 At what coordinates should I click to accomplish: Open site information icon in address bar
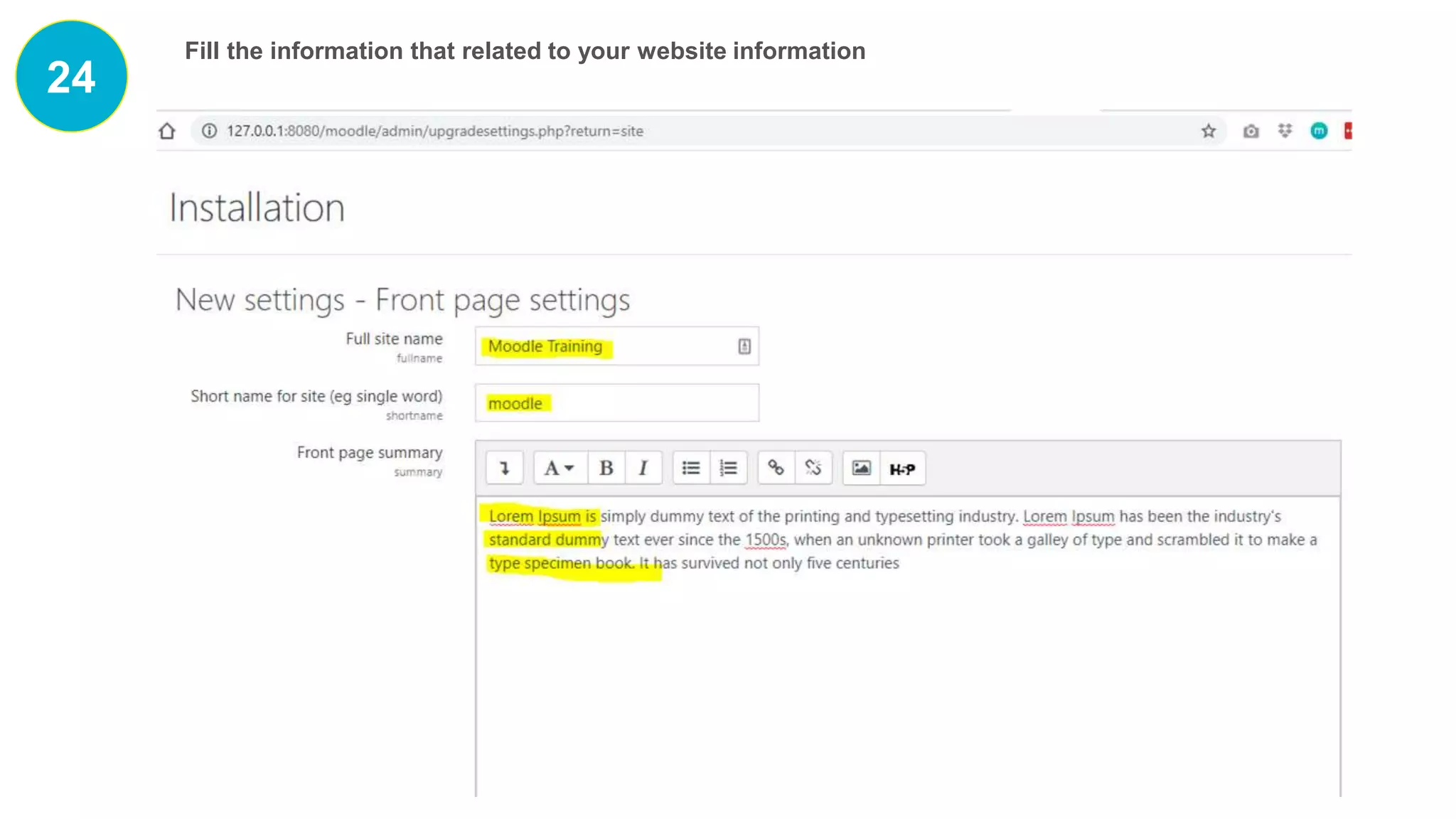click(x=209, y=131)
